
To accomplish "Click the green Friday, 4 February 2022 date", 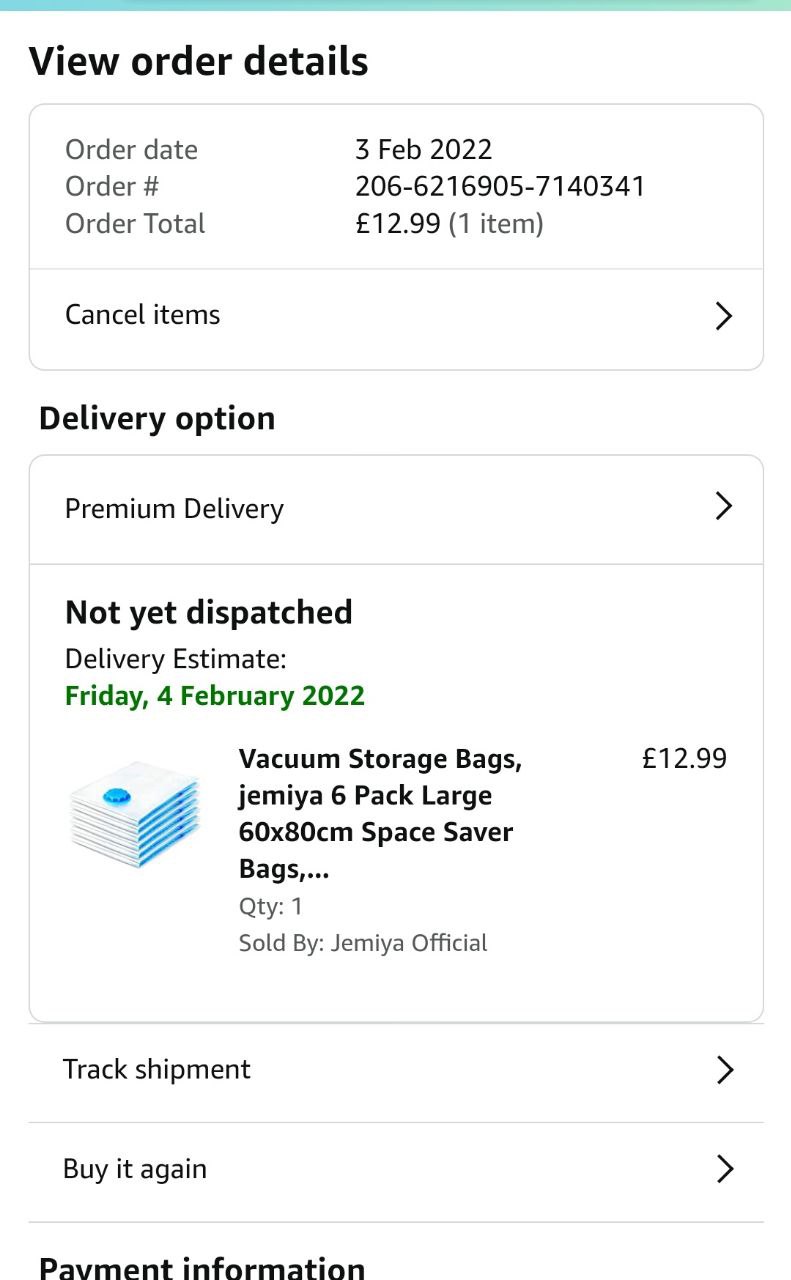I will click(x=215, y=695).
